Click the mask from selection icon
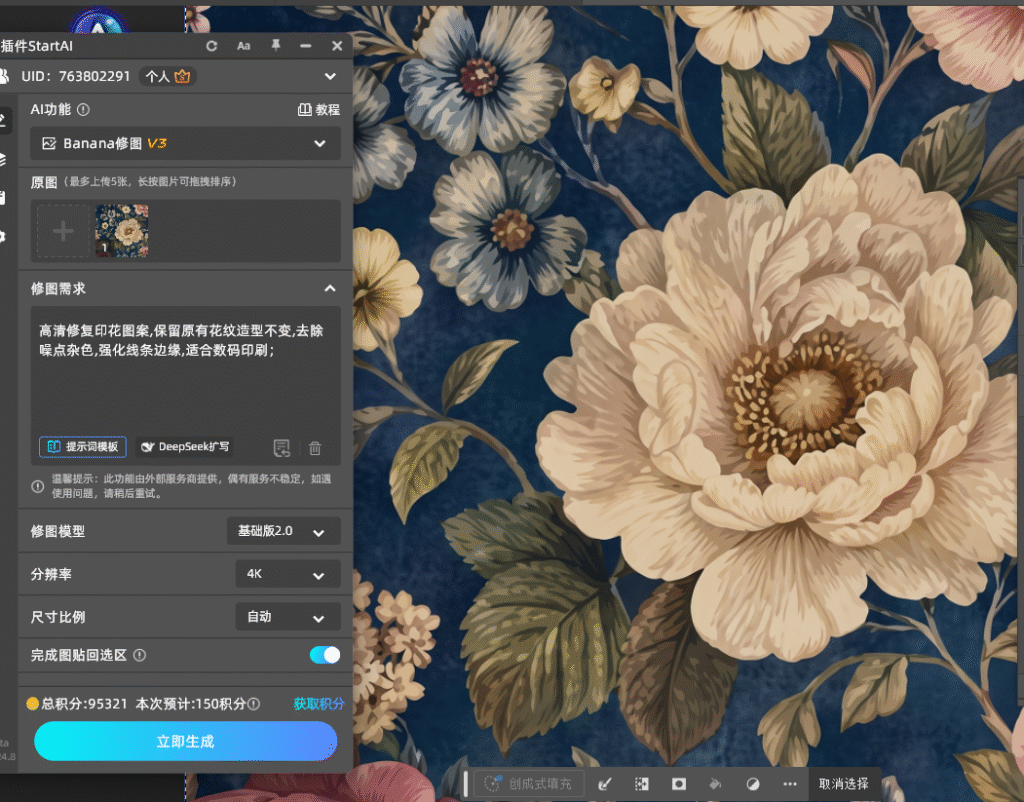The height and width of the screenshot is (802, 1024). point(679,783)
